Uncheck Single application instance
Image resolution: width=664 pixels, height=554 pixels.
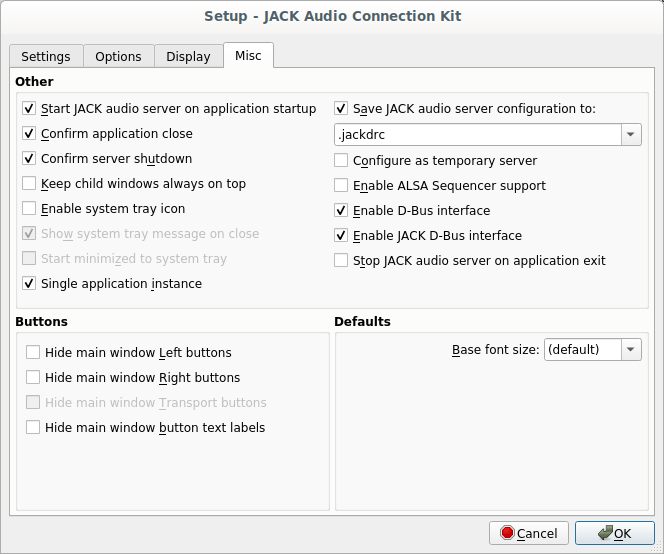coord(29,284)
